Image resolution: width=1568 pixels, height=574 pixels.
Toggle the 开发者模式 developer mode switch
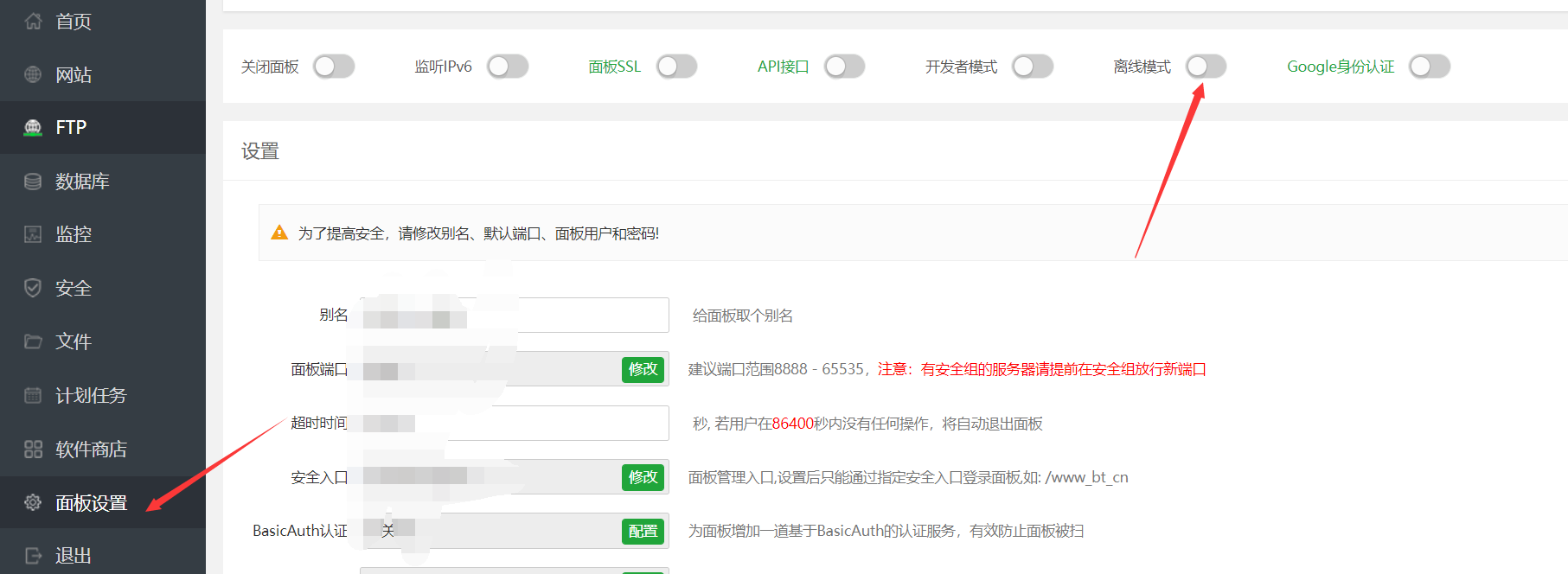click(1033, 67)
